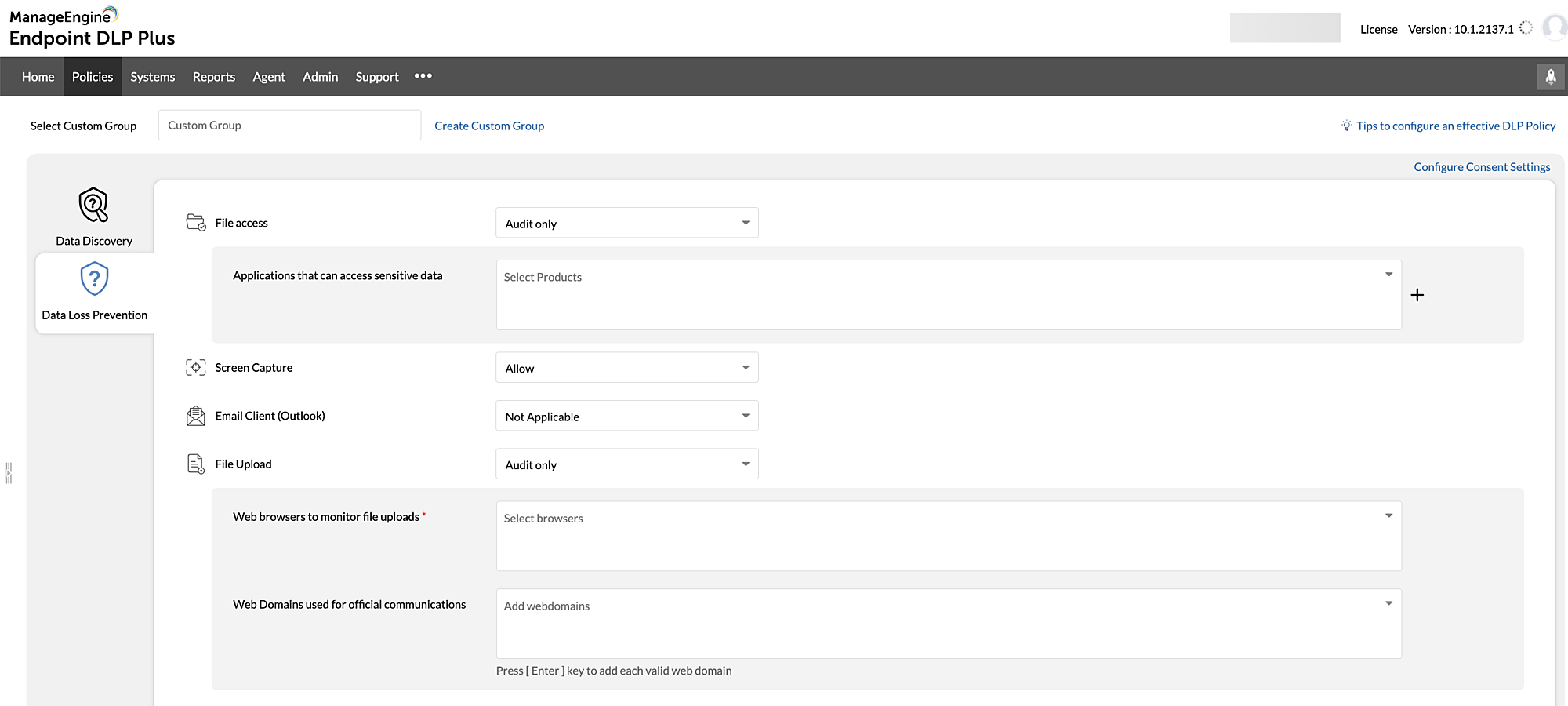Select the Data Loss Prevention shield icon

(x=93, y=278)
